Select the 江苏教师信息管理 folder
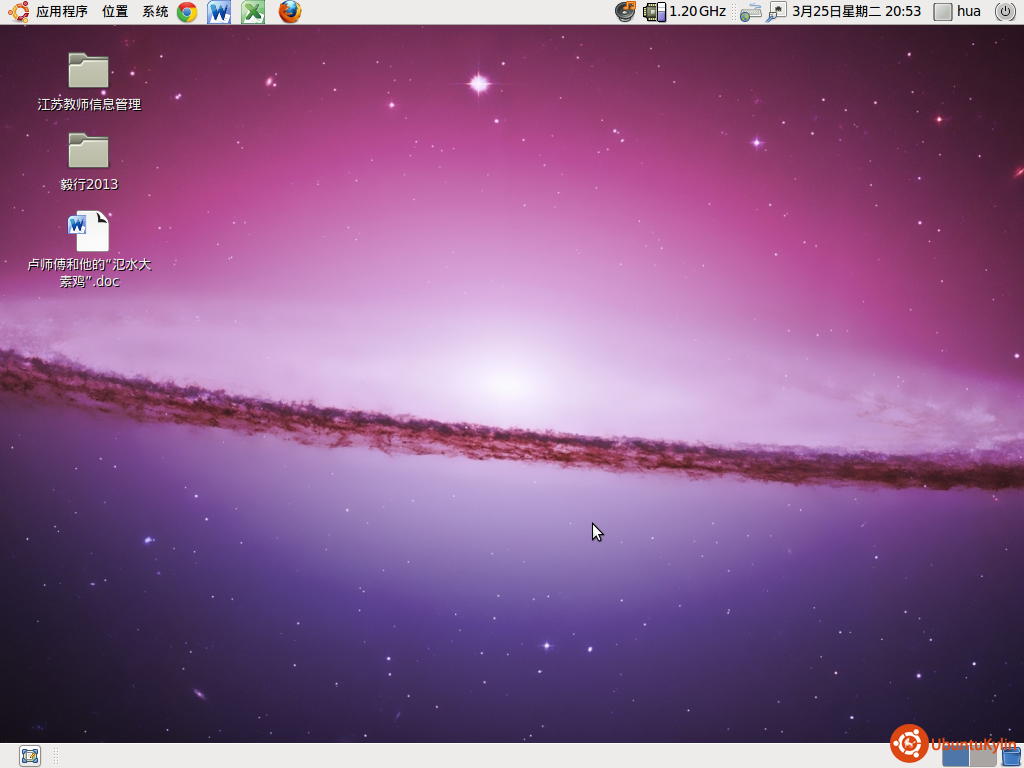The height and width of the screenshot is (768, 1024). [89, 72]
